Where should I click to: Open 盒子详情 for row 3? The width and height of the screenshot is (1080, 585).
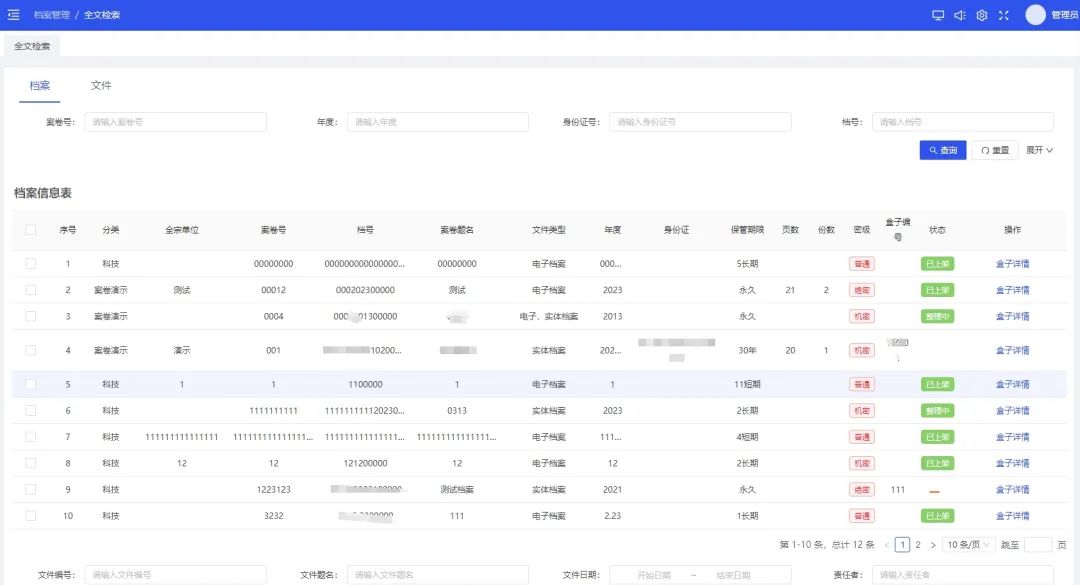1012,316
